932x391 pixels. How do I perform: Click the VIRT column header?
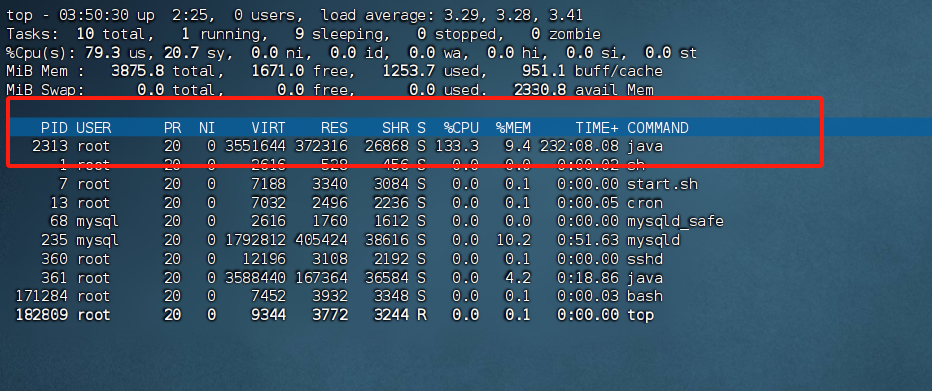tap(268, 128)
